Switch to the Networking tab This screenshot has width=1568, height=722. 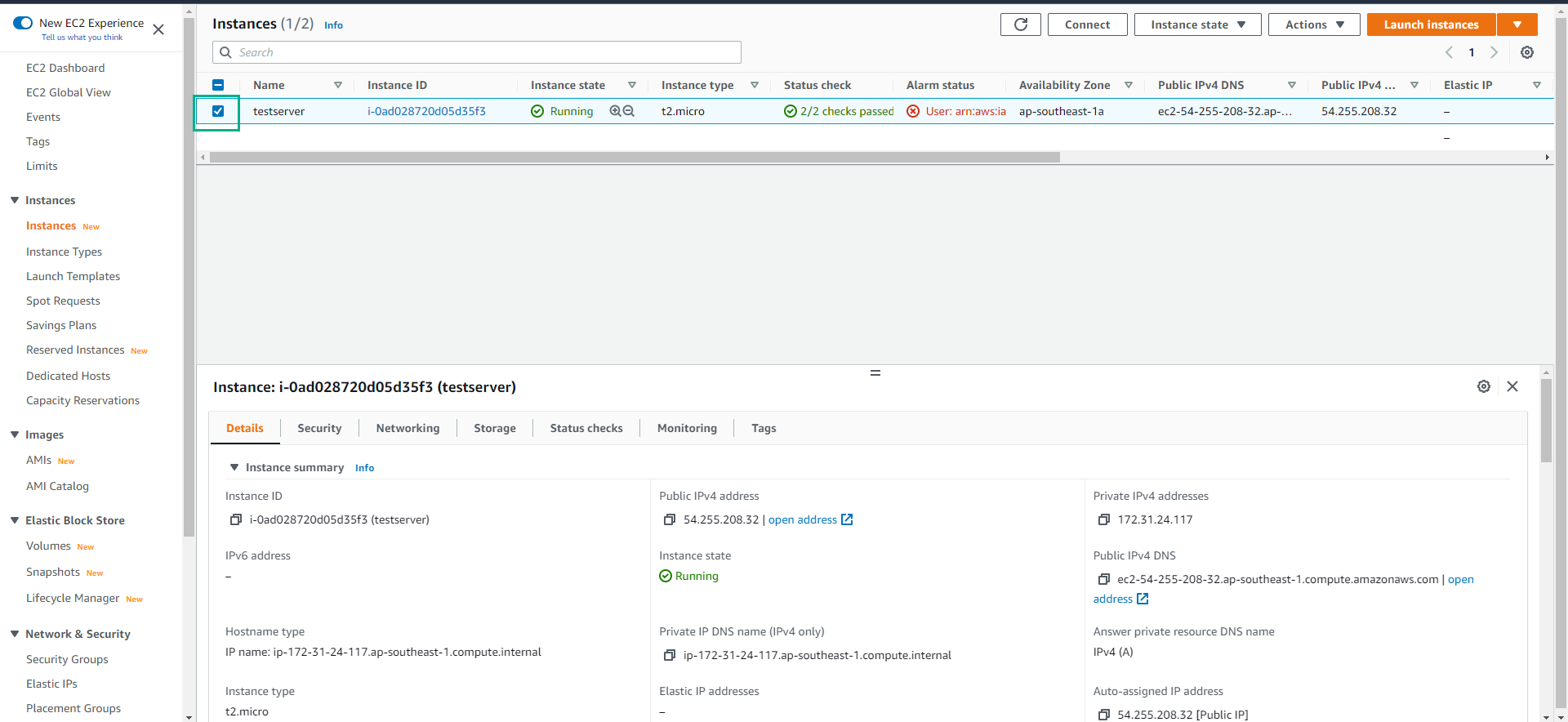point(408,428)
